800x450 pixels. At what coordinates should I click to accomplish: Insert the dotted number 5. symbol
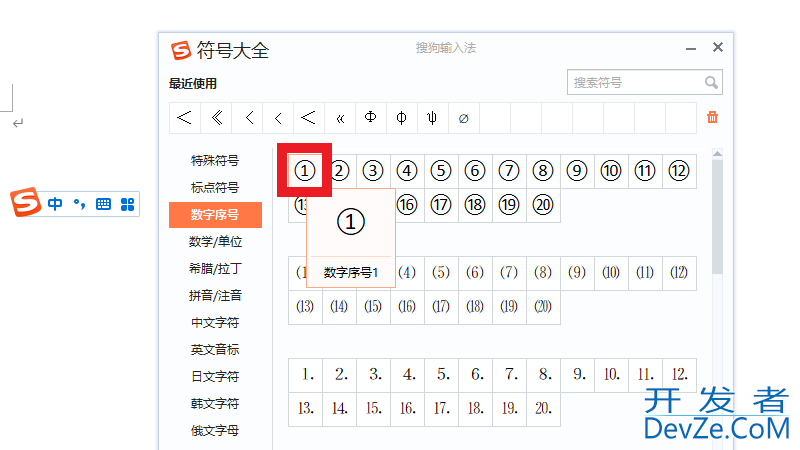pos(441,375)
